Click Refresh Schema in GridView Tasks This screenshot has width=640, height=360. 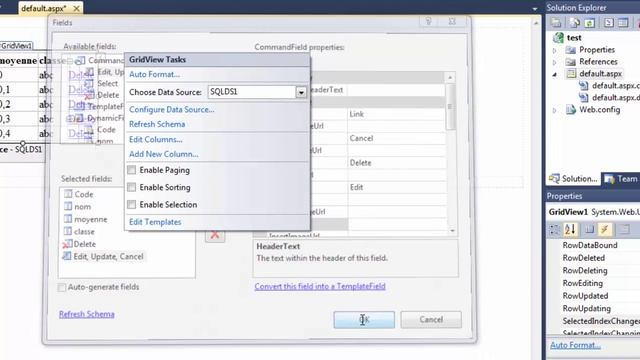(x=157, y=124)
